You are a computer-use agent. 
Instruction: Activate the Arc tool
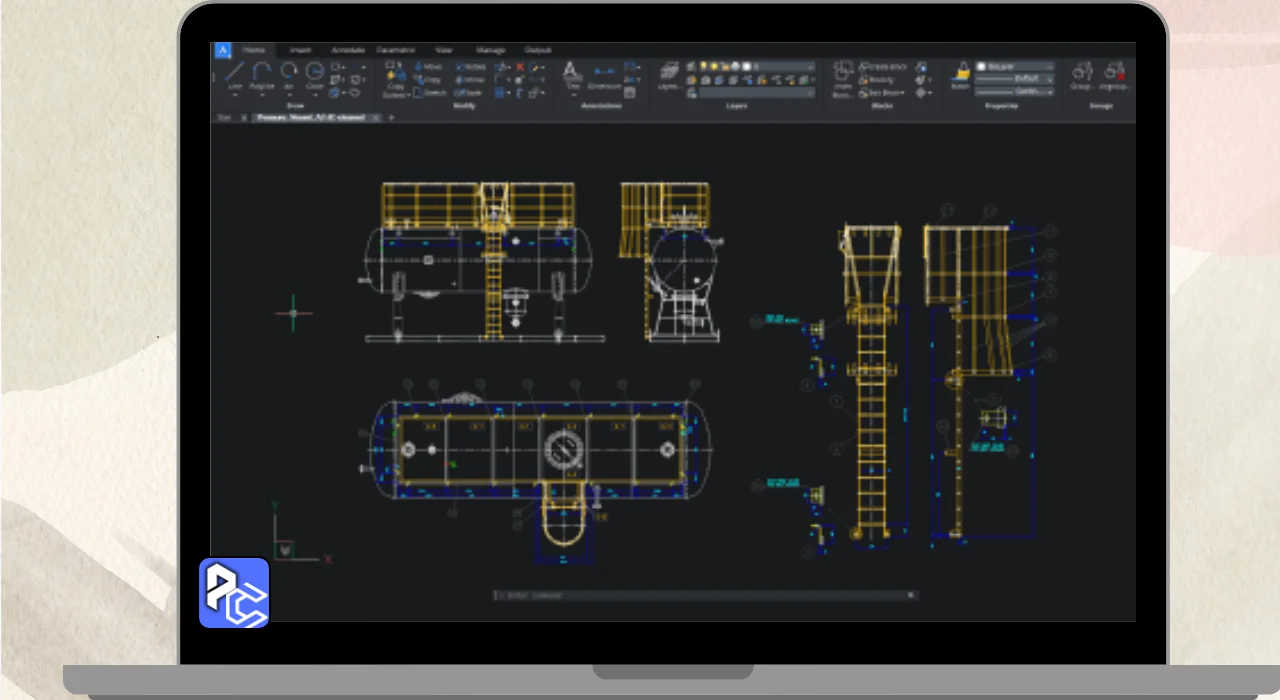pyautogui.click(x=289, y=74)
